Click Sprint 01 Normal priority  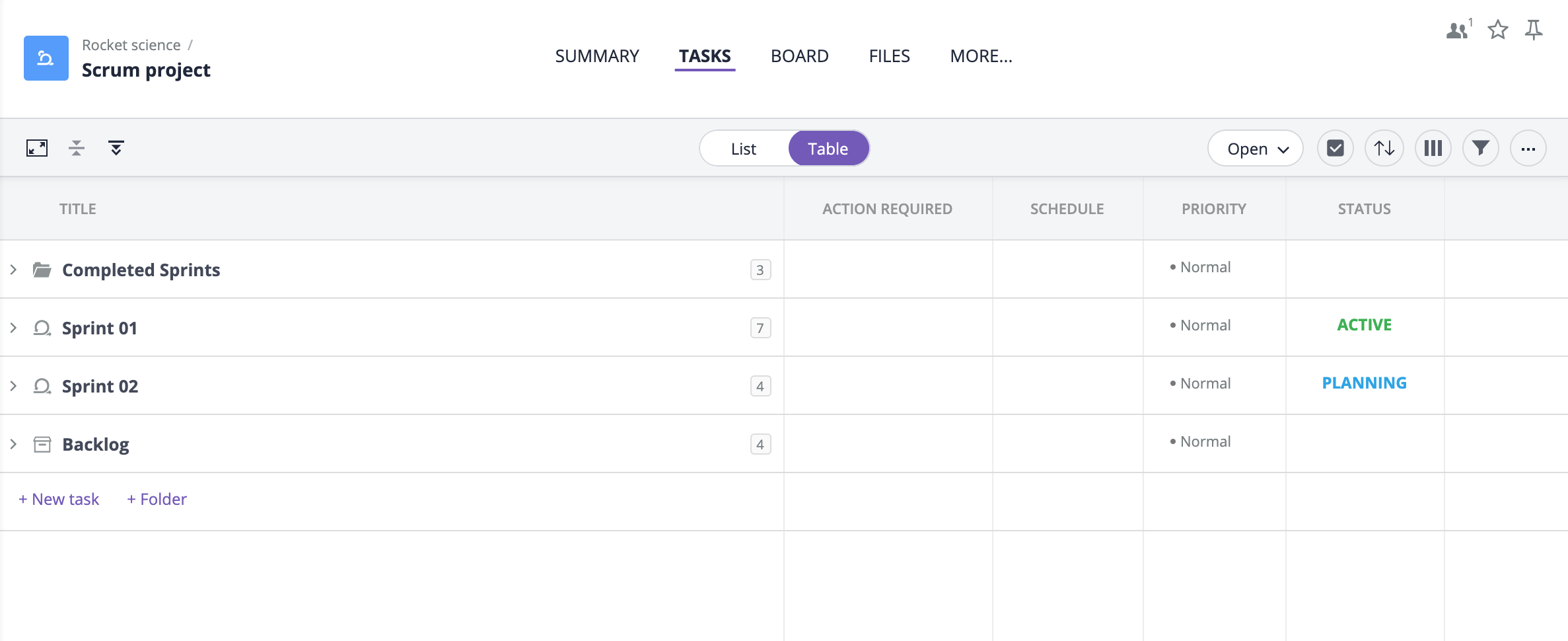coord(1200,325)
